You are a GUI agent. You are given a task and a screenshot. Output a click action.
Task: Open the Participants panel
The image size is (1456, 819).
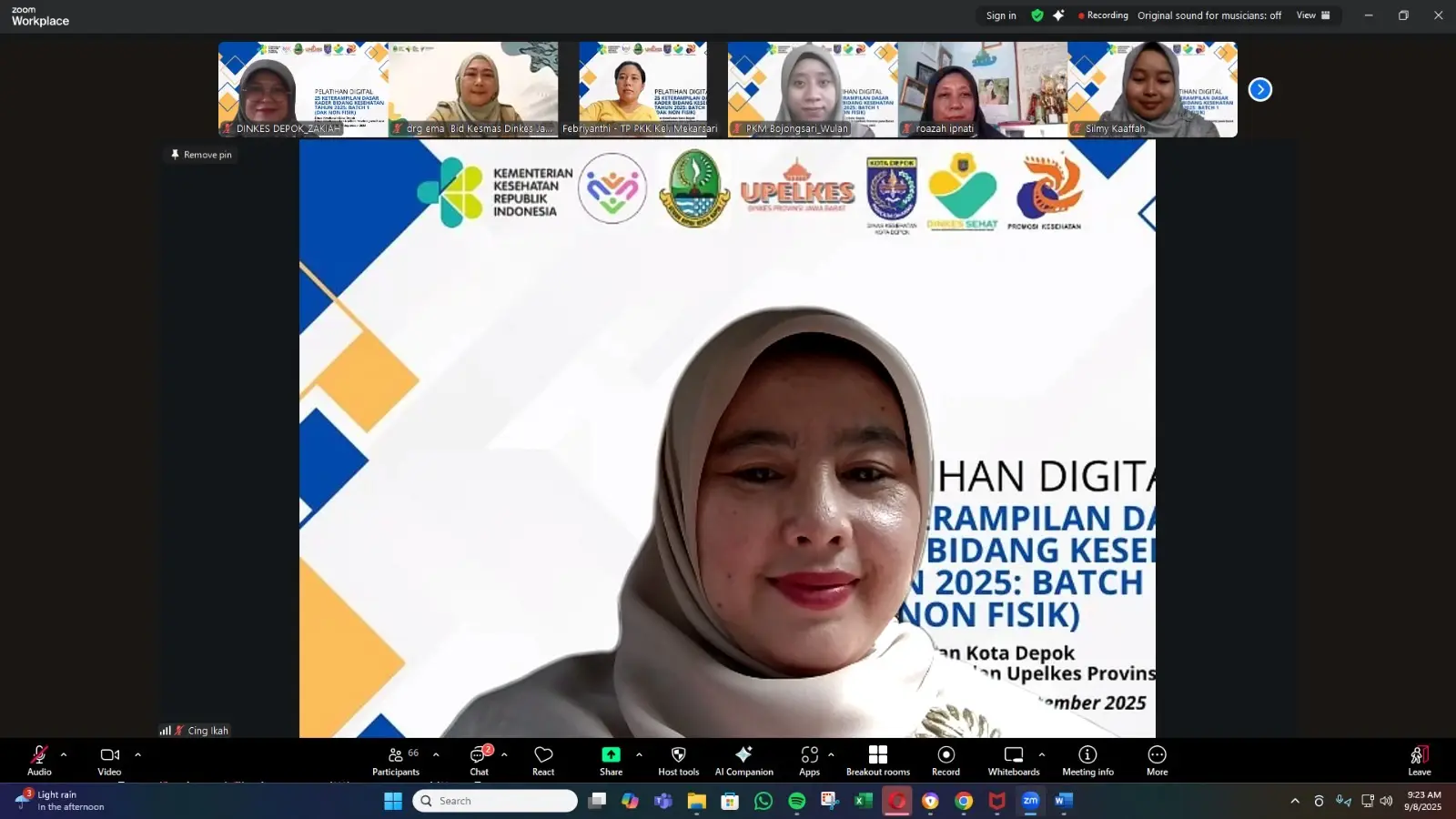396,760
